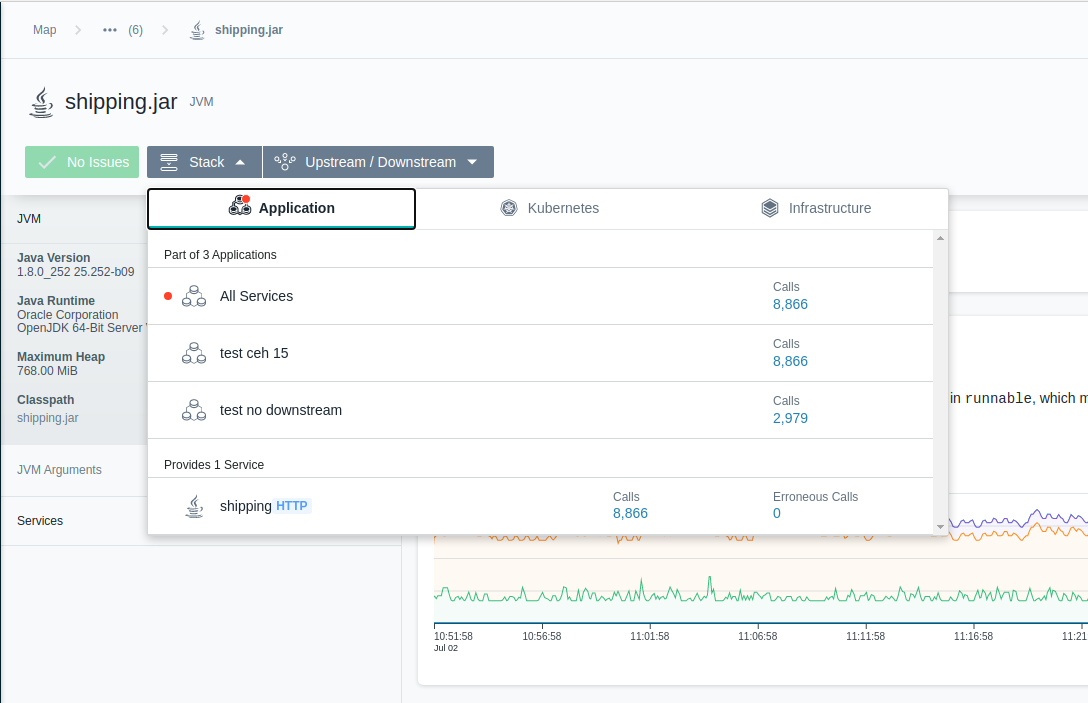Viewport: 1088px width, 703px height.
Task: Click the Java icon in the breadcrumb
Action: point(198,30)
